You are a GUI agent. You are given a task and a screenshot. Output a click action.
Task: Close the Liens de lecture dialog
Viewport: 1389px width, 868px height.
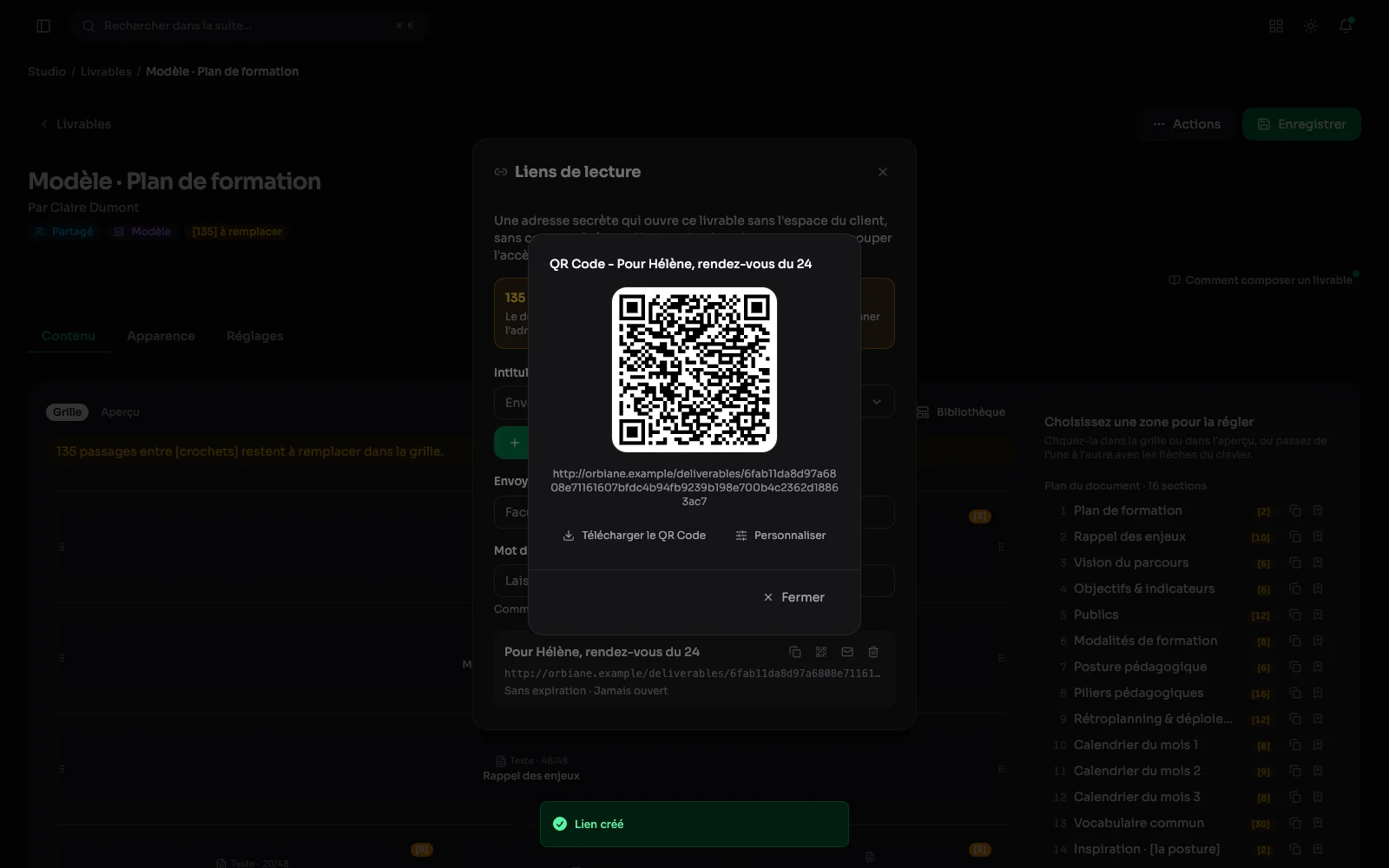(883, 172)
